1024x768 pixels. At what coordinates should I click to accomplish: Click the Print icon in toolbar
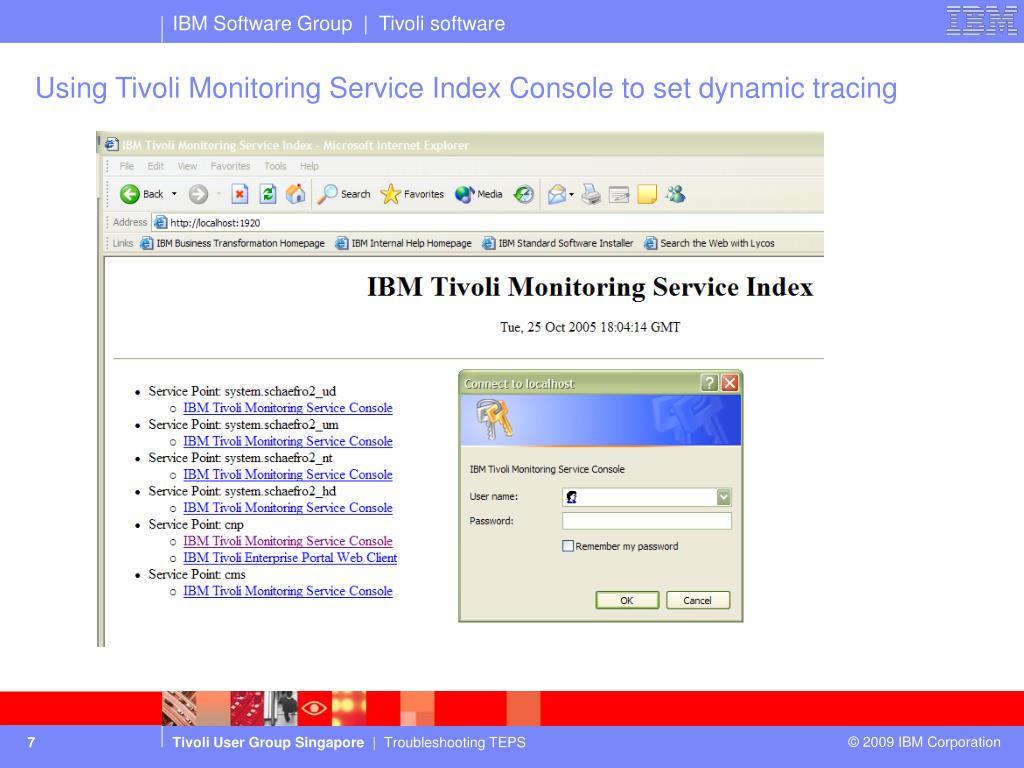point(591,194)
